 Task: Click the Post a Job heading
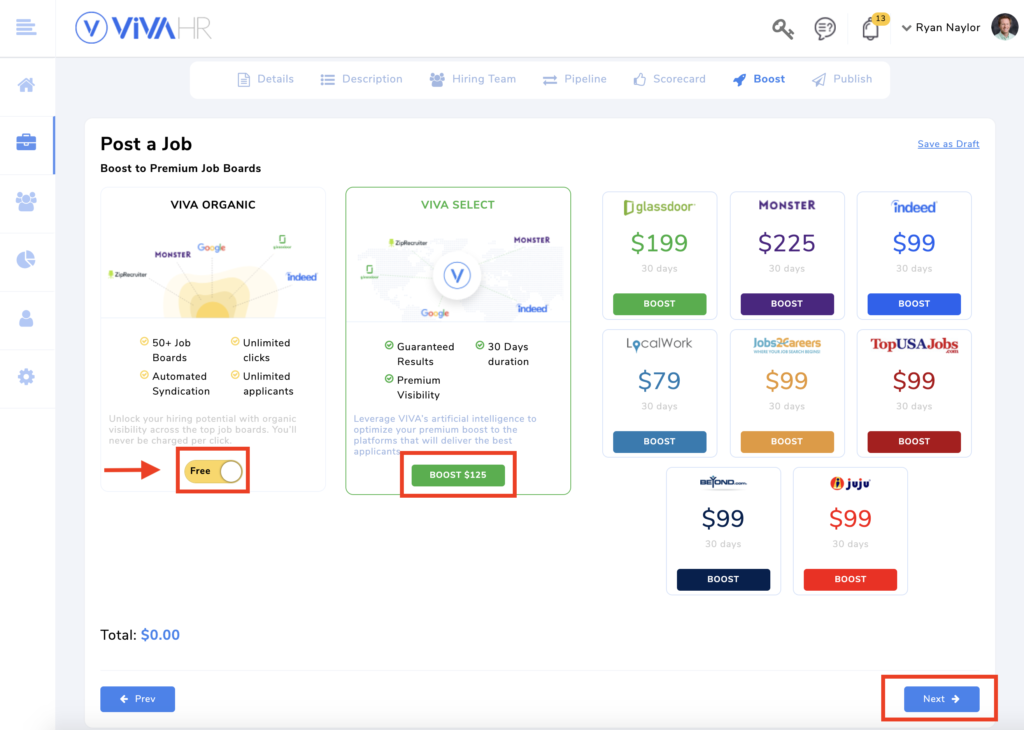(x=146, y=144)
